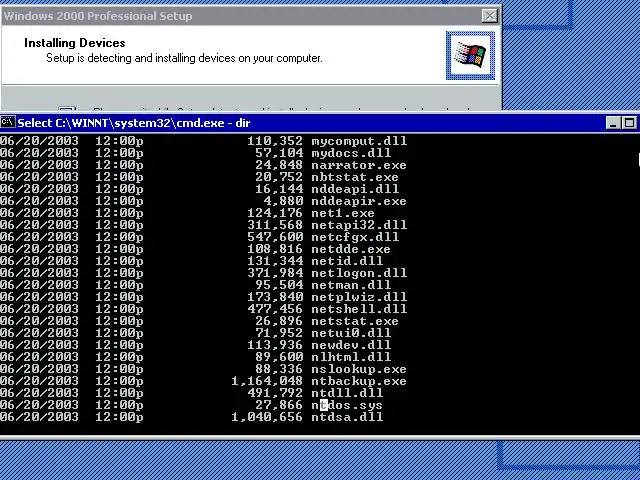The height and width of the screenshot is (480, 640).
Task: Minimize the cmd.exe console window
Action: pos(613,123)
